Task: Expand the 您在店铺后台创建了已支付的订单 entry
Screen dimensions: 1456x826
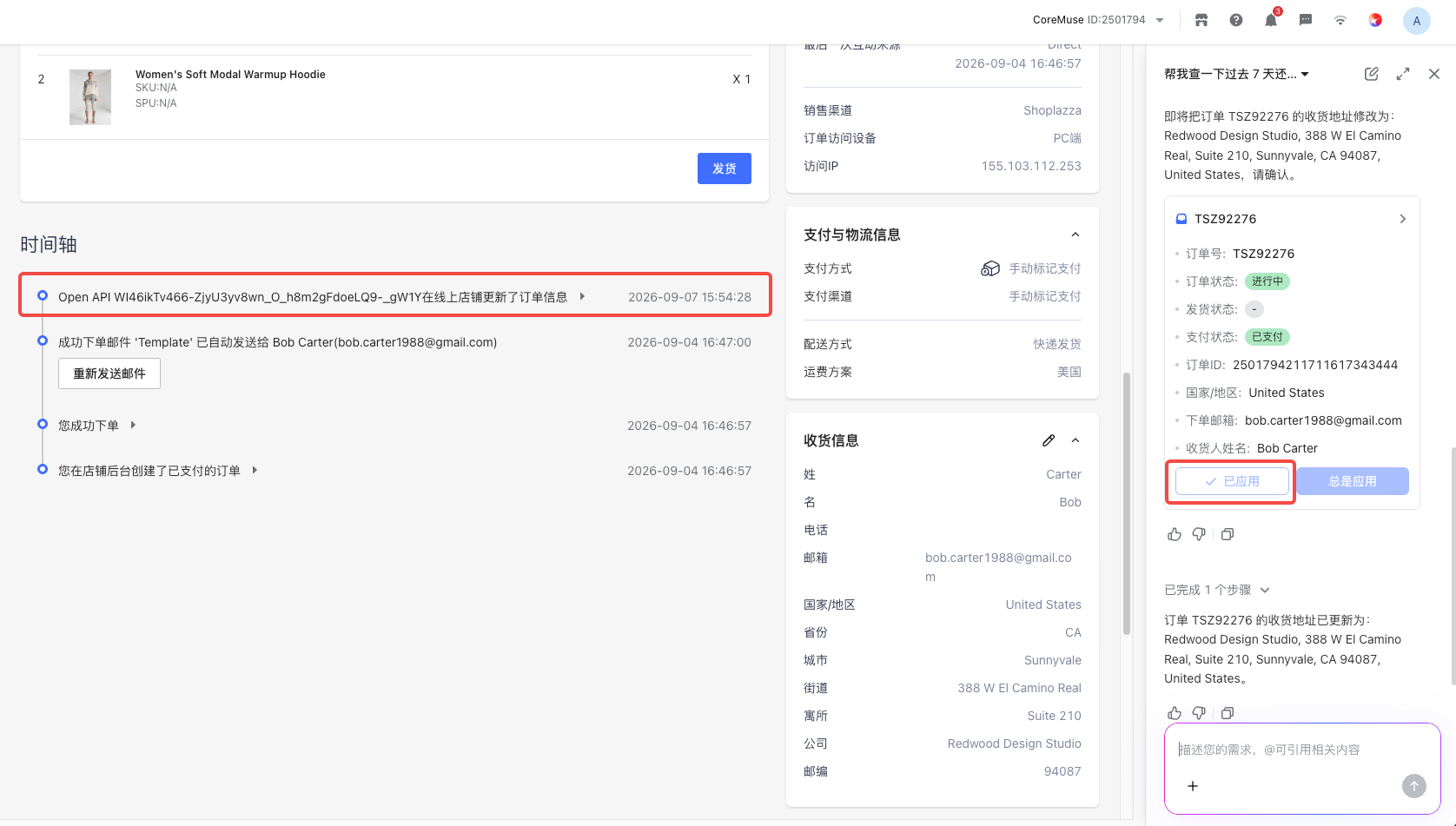Action: pos(255,470)
